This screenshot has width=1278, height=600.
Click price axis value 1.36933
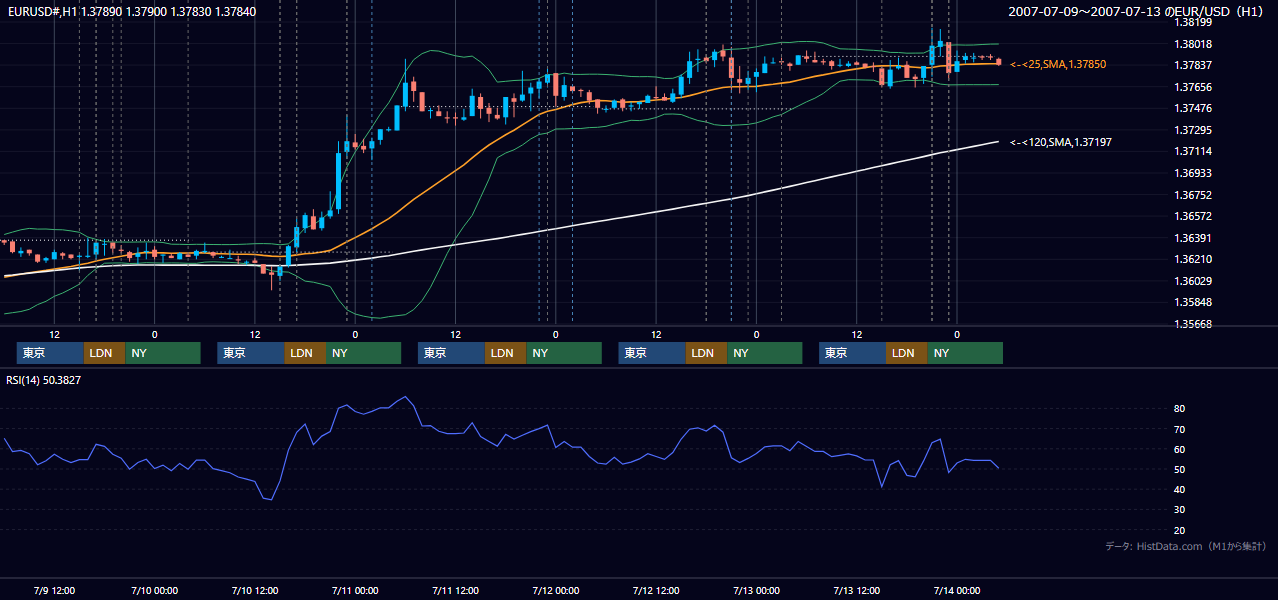click(x=1193, y=173)
